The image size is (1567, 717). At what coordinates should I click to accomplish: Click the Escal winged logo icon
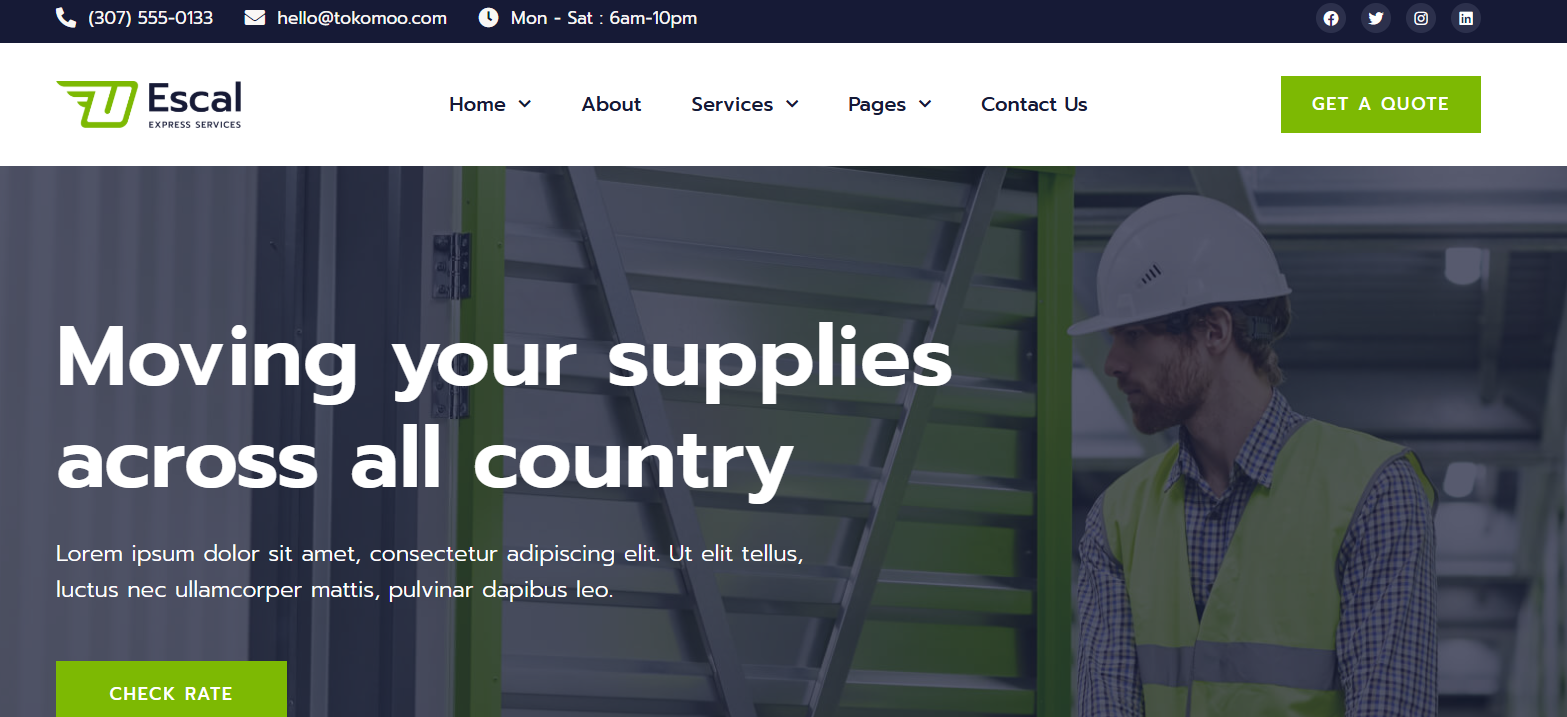click(x=97, y=104)
